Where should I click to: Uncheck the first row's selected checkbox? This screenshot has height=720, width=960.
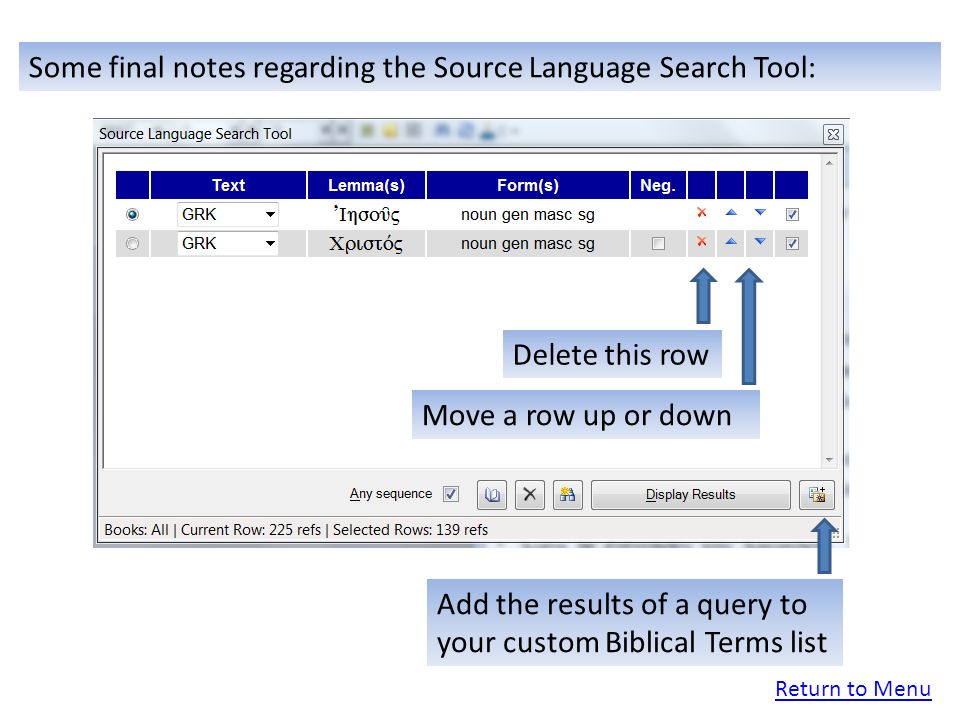click(x=792, y=215)
